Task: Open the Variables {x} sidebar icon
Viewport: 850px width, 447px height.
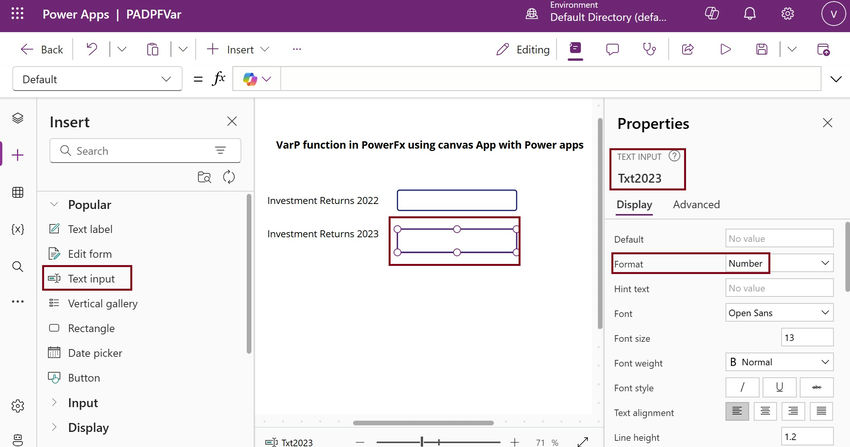Action: point(17,229)
